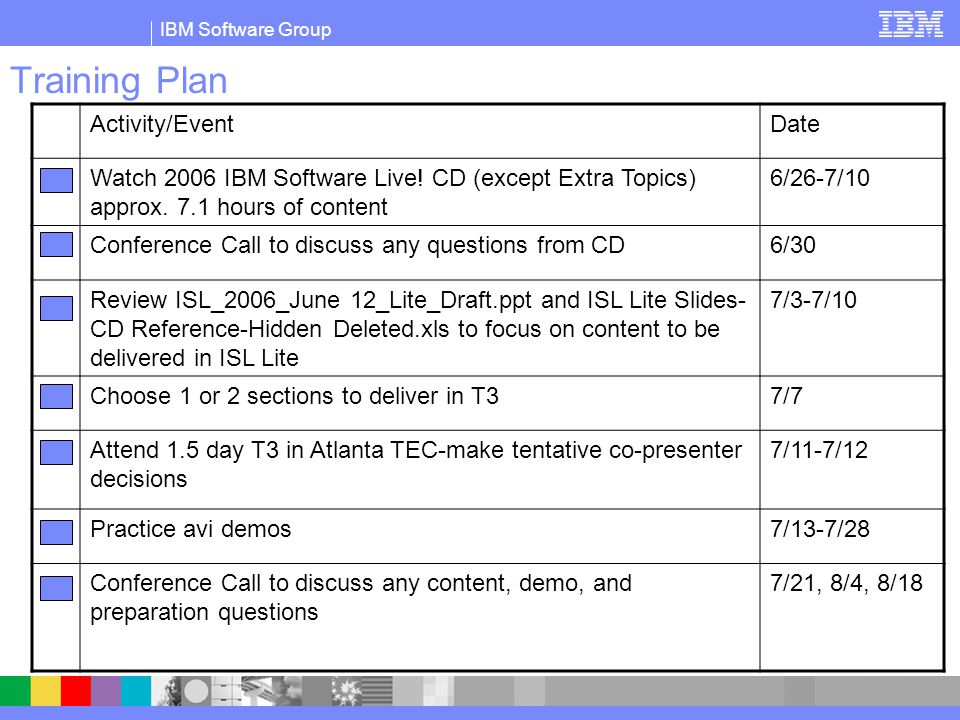Viewport: 960px width, 720px height.
Task: Select the 'Review ISL_2006_June 12_Lite_Draft.ppt' activity text
Action: point(418,329)
